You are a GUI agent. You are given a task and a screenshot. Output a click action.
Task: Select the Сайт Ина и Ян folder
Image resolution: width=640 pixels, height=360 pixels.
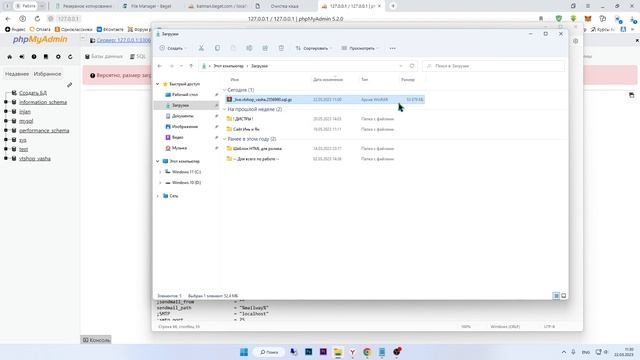click(246, 129)
